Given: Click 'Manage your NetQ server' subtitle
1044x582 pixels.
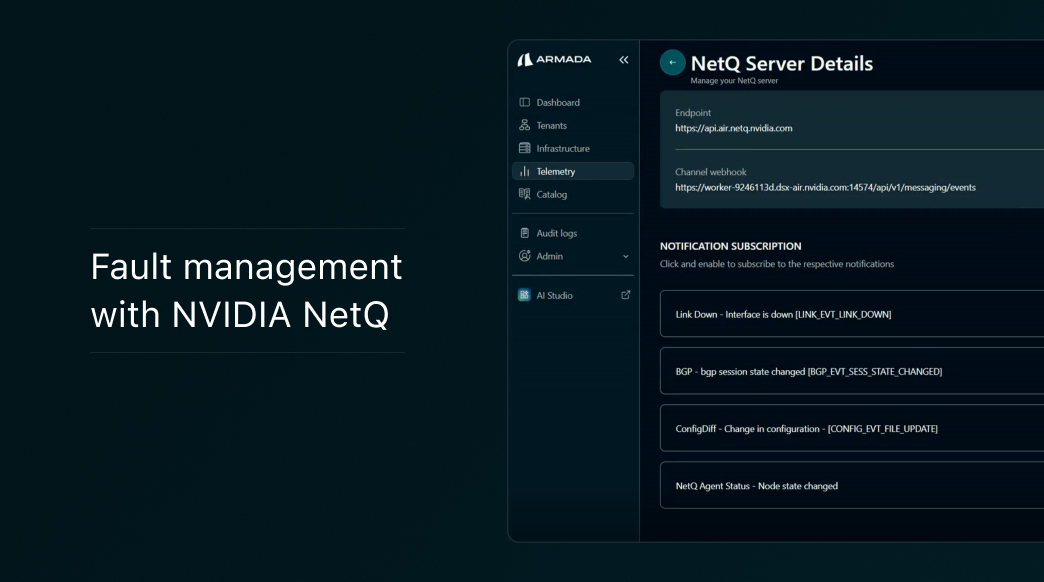Looking at the screenshot, I should click(734, 81).
